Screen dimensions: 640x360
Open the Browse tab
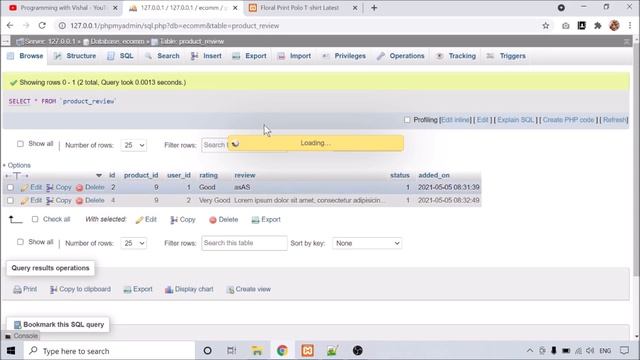click(25, 56)
